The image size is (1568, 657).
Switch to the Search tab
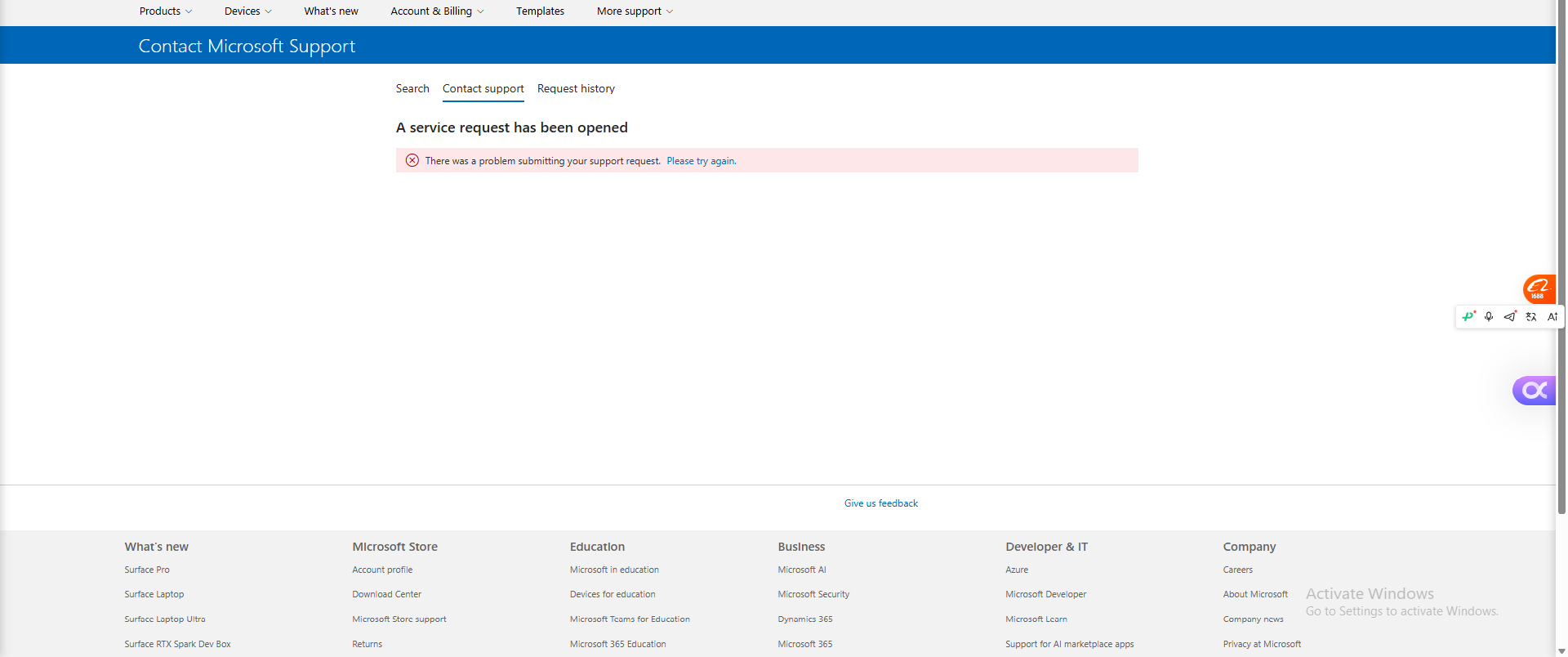click(412, 88)
